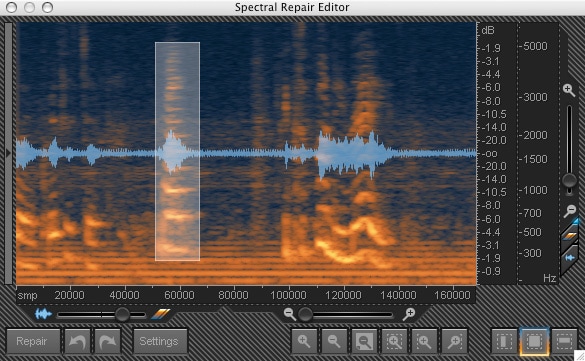Click the plain zoom in magnifier button

(x=304, y=341)
